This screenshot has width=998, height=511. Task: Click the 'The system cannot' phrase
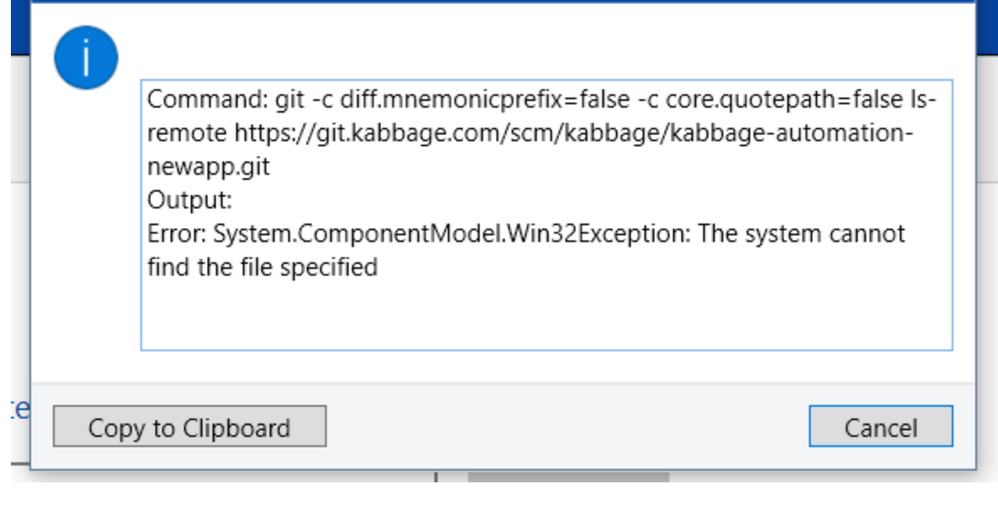(x=801, y=234)
